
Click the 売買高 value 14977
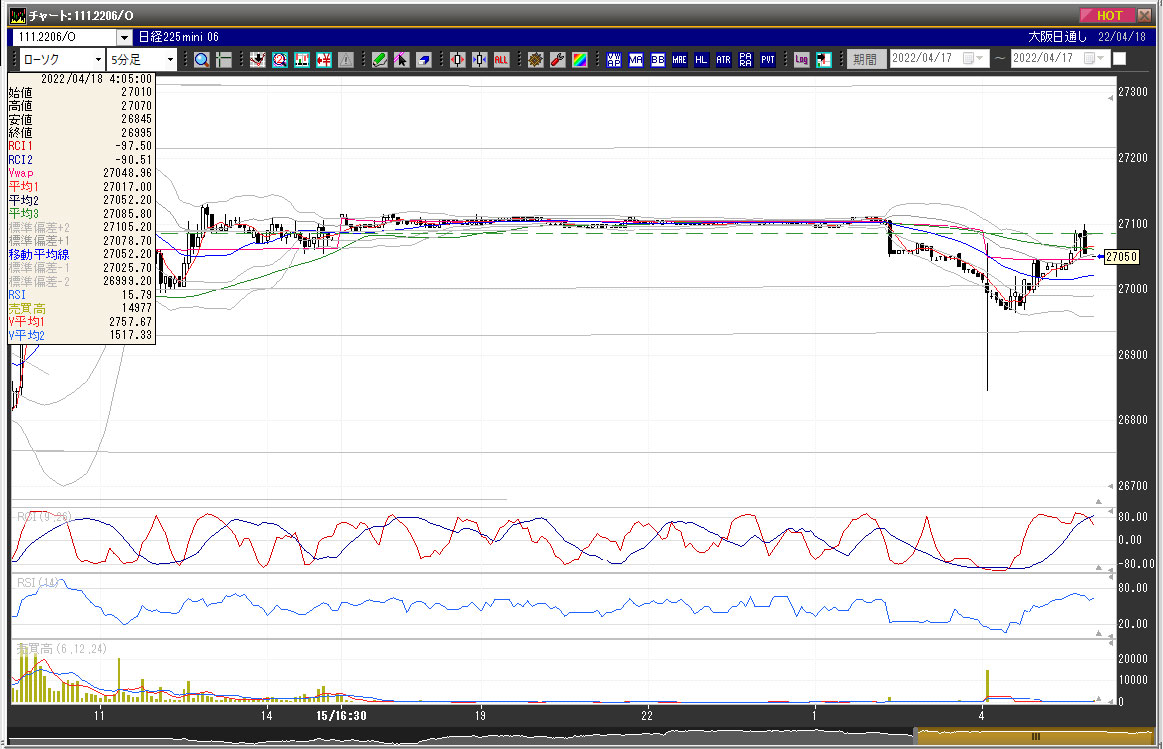[136, 308]
